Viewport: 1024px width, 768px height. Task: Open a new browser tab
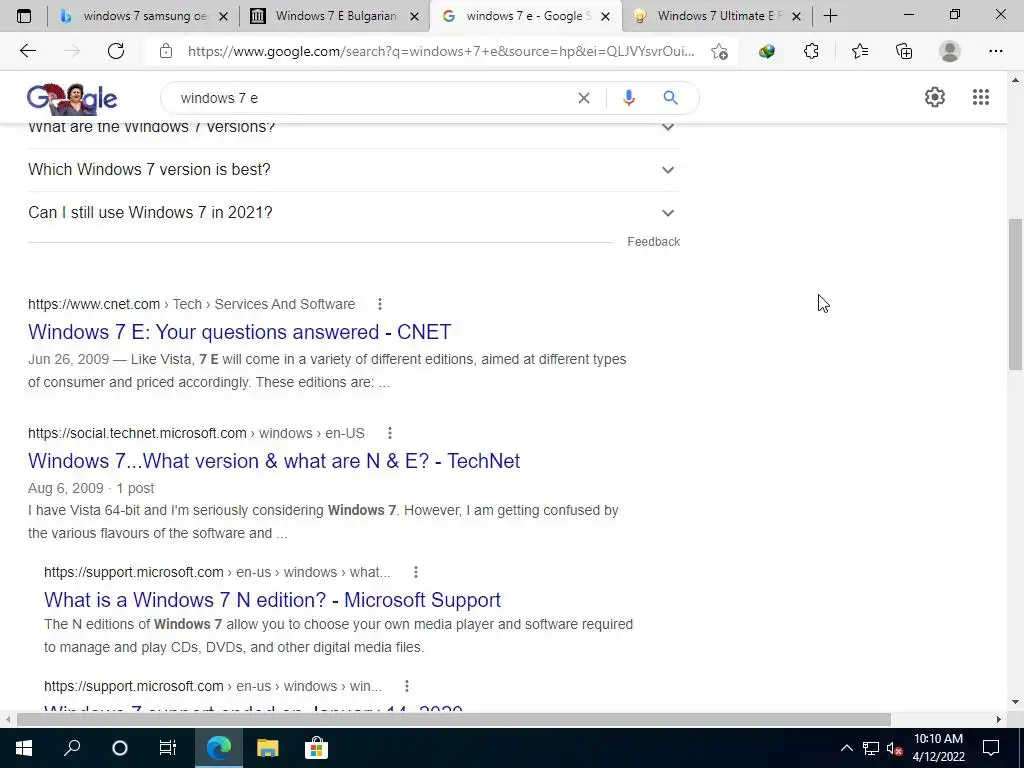tap(830, 16)
